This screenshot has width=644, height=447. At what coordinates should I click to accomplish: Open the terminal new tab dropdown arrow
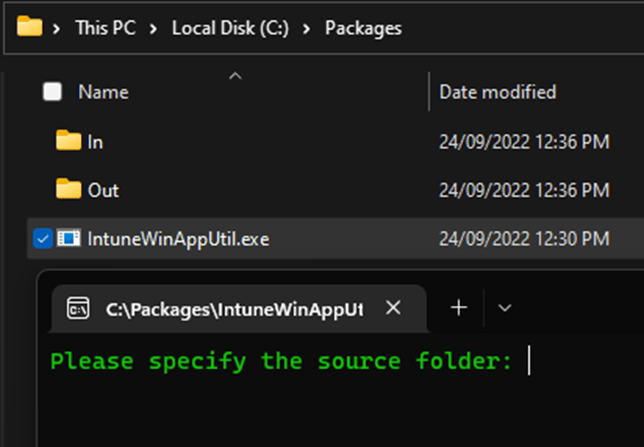[505, 308]
